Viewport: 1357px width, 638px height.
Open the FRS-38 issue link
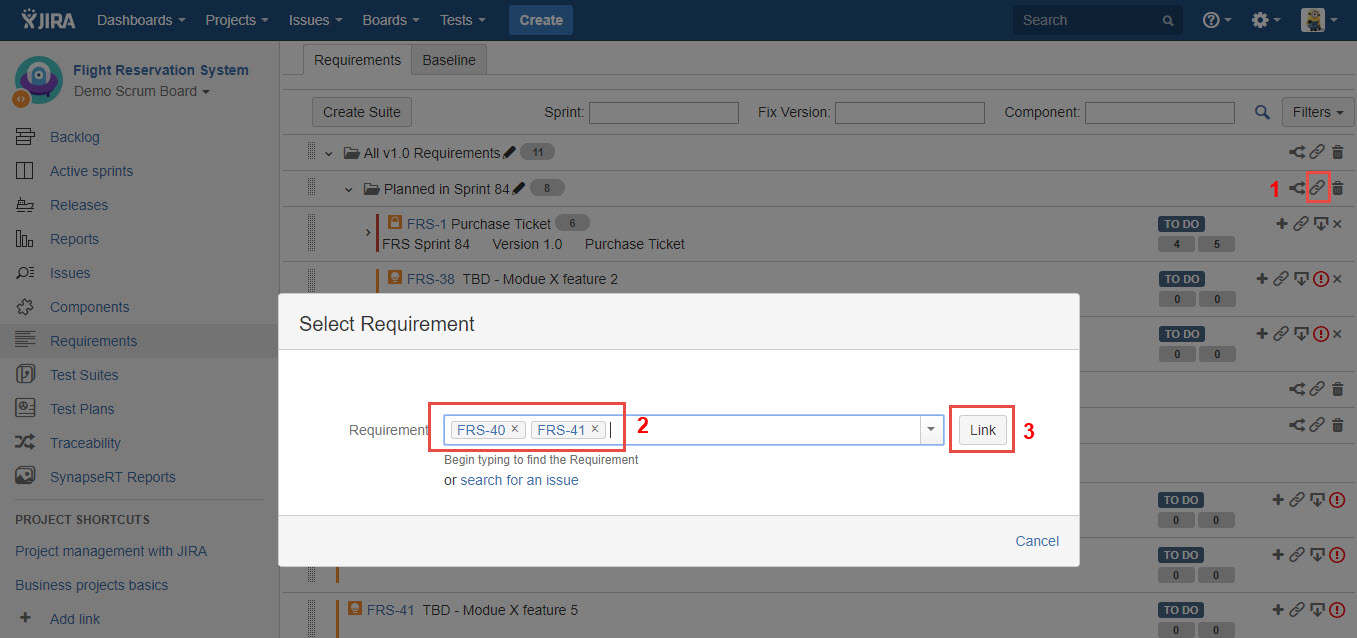[x=431, y=279]
